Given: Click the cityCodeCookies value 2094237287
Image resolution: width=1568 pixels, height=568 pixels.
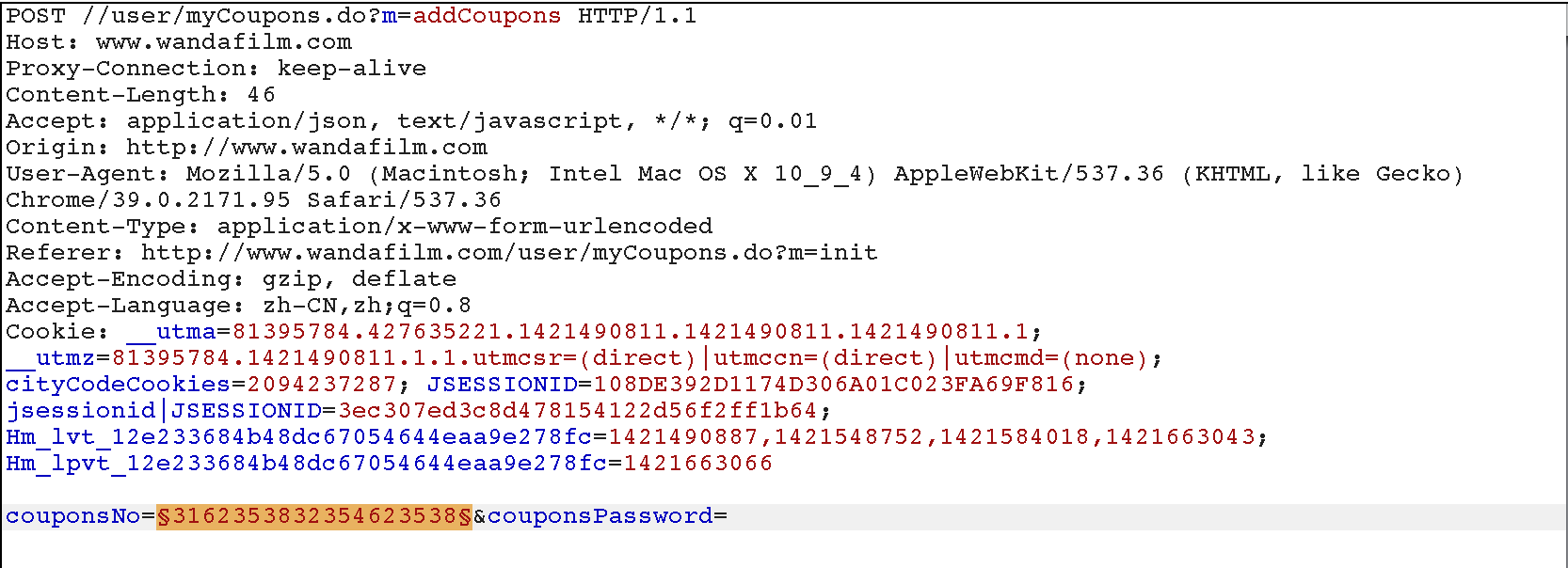Looking at the screenshot, I should (322, 385).
